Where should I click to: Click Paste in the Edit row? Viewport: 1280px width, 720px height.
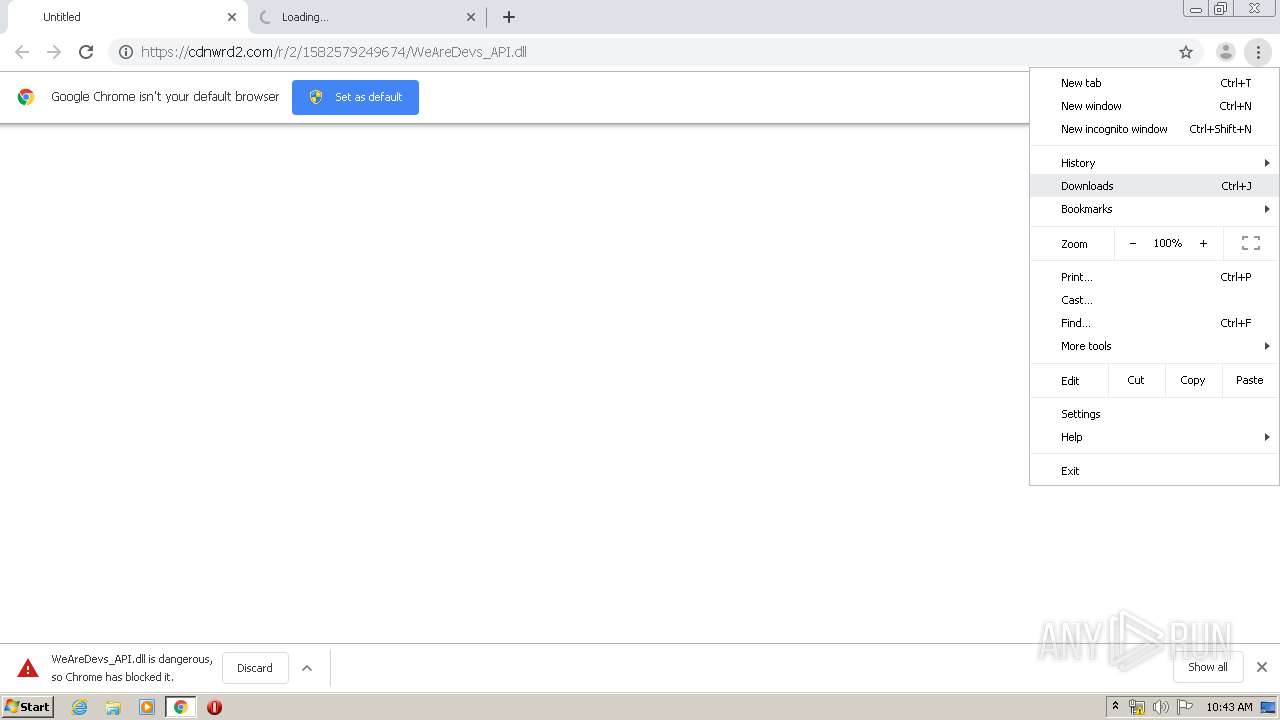pyautogui.click(x=1250, y=380)
